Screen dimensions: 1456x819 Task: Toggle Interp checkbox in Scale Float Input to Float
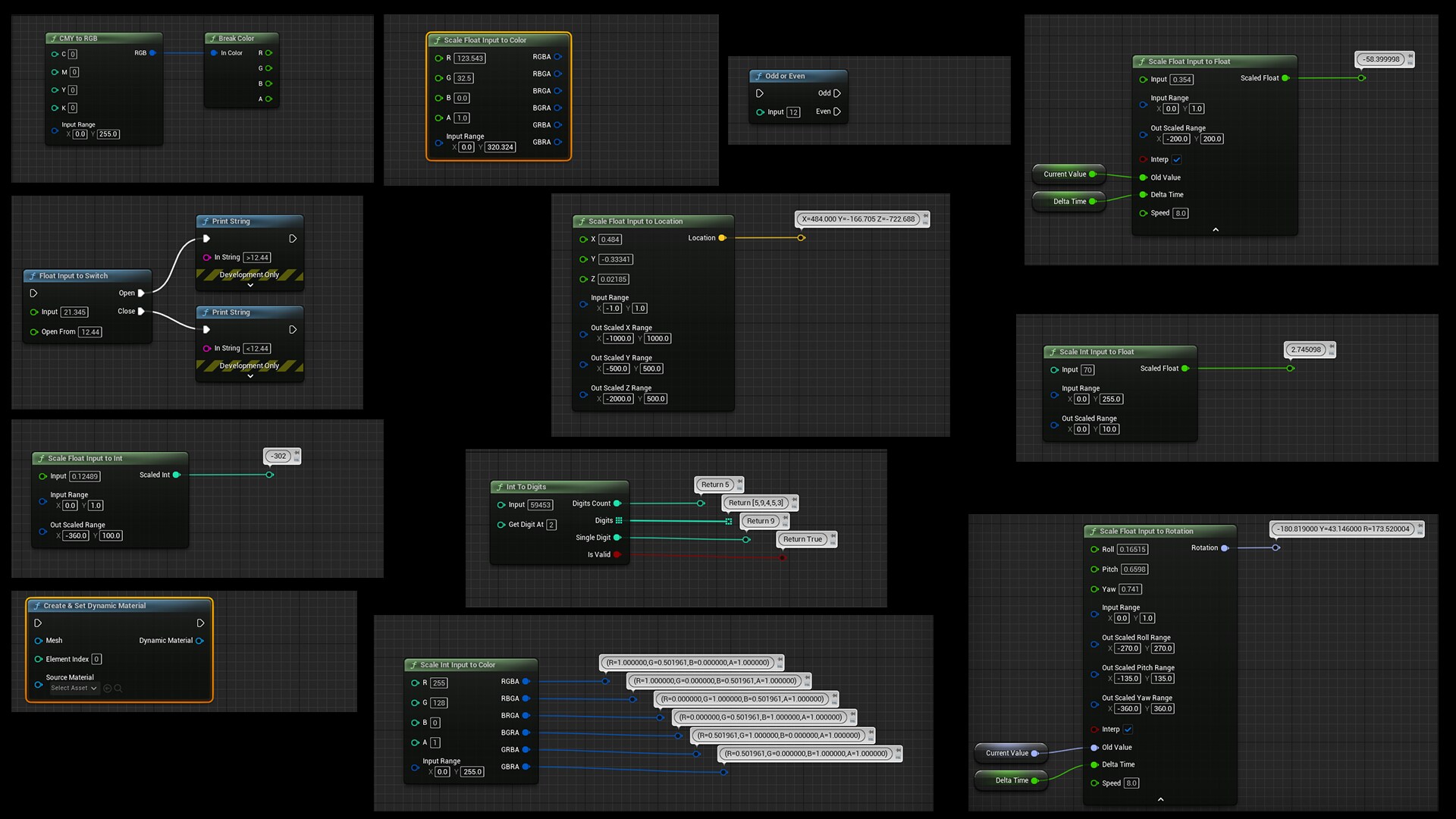[x=1177, y=160]
